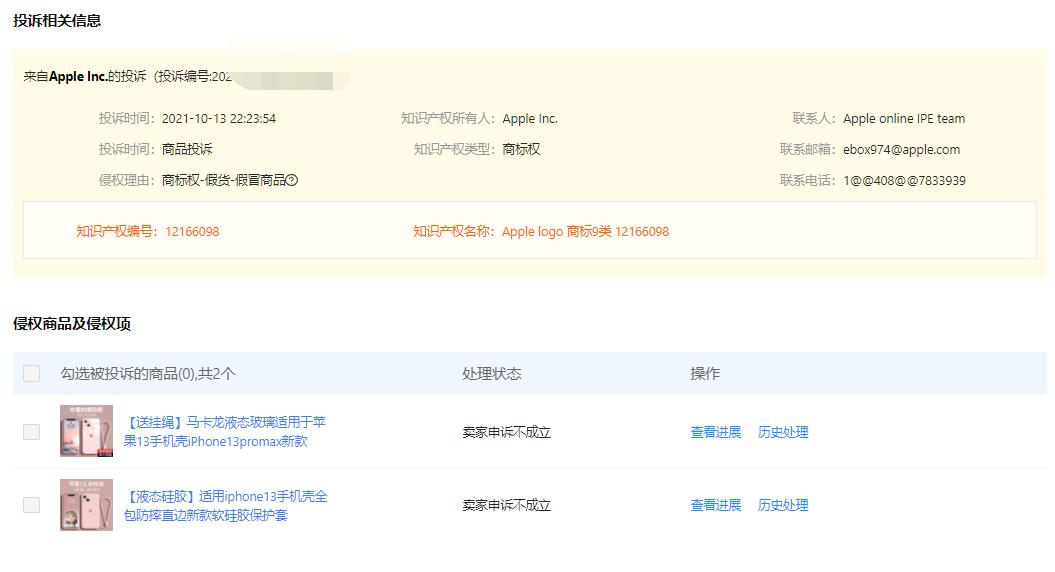
Task: Click 查看进展 for the 液态硅胶 product
Action: (x=716, y=505)
